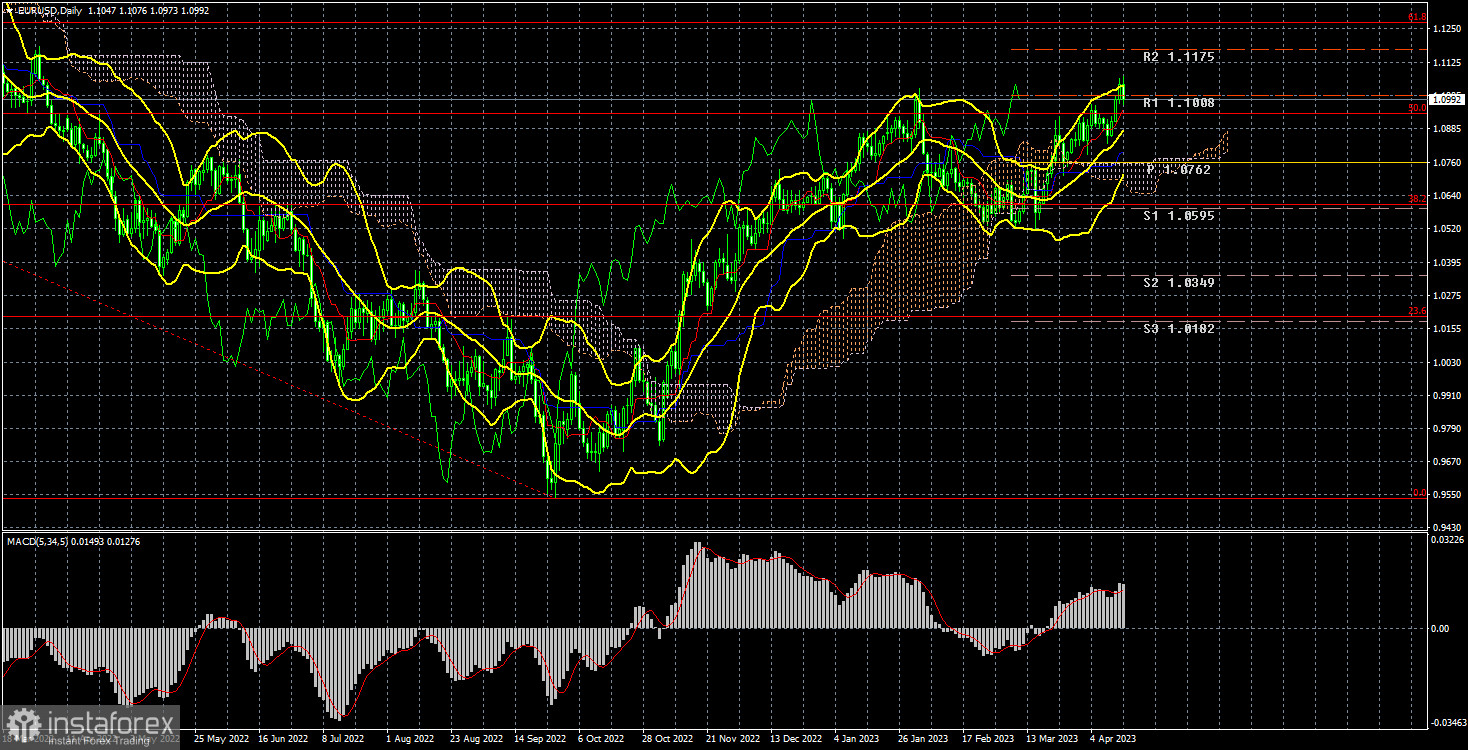Click the 61.8 Fibonacci level label
The height and width of the screenshot is (750, 1468).
1417,17
